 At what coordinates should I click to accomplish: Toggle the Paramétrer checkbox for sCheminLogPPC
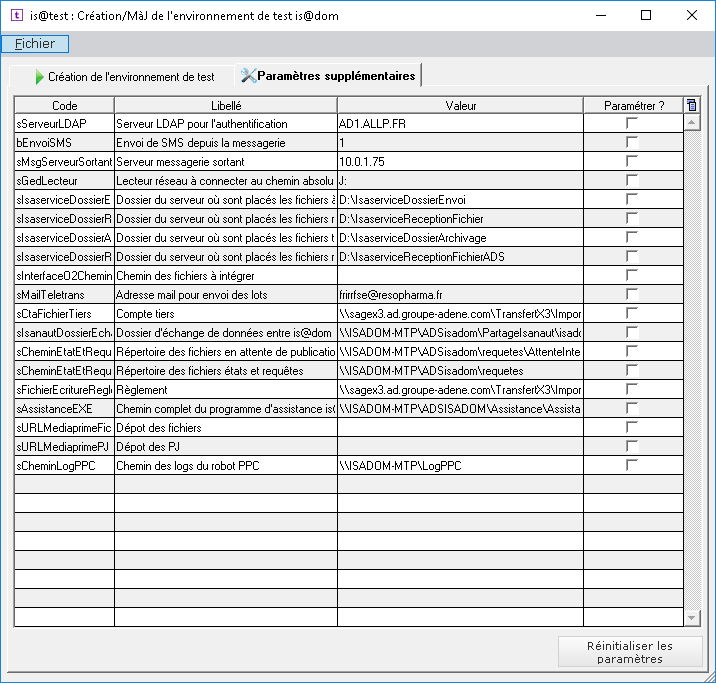point(632,465)
